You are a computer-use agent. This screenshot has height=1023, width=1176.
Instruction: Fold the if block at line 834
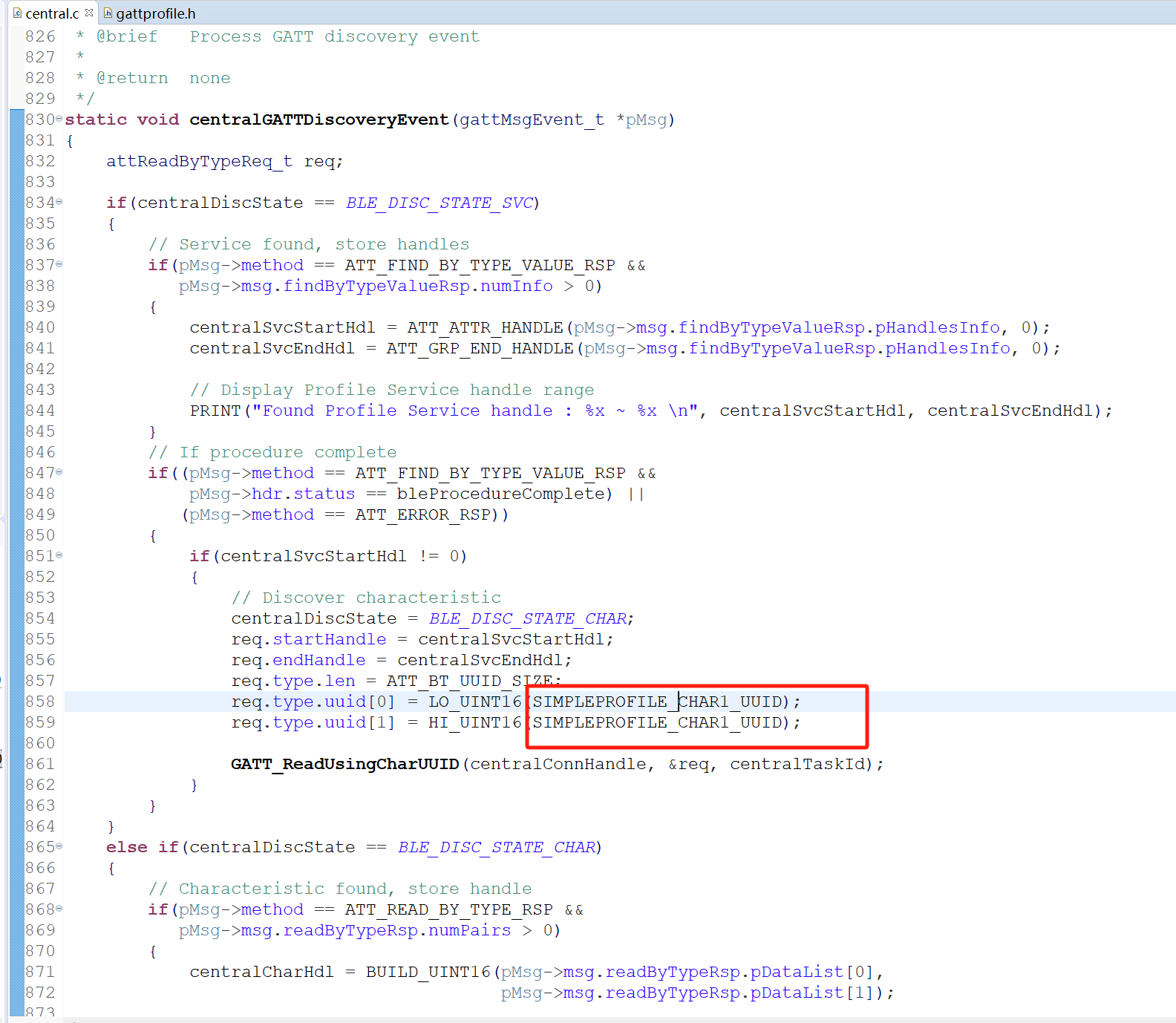tap(59, 202)
